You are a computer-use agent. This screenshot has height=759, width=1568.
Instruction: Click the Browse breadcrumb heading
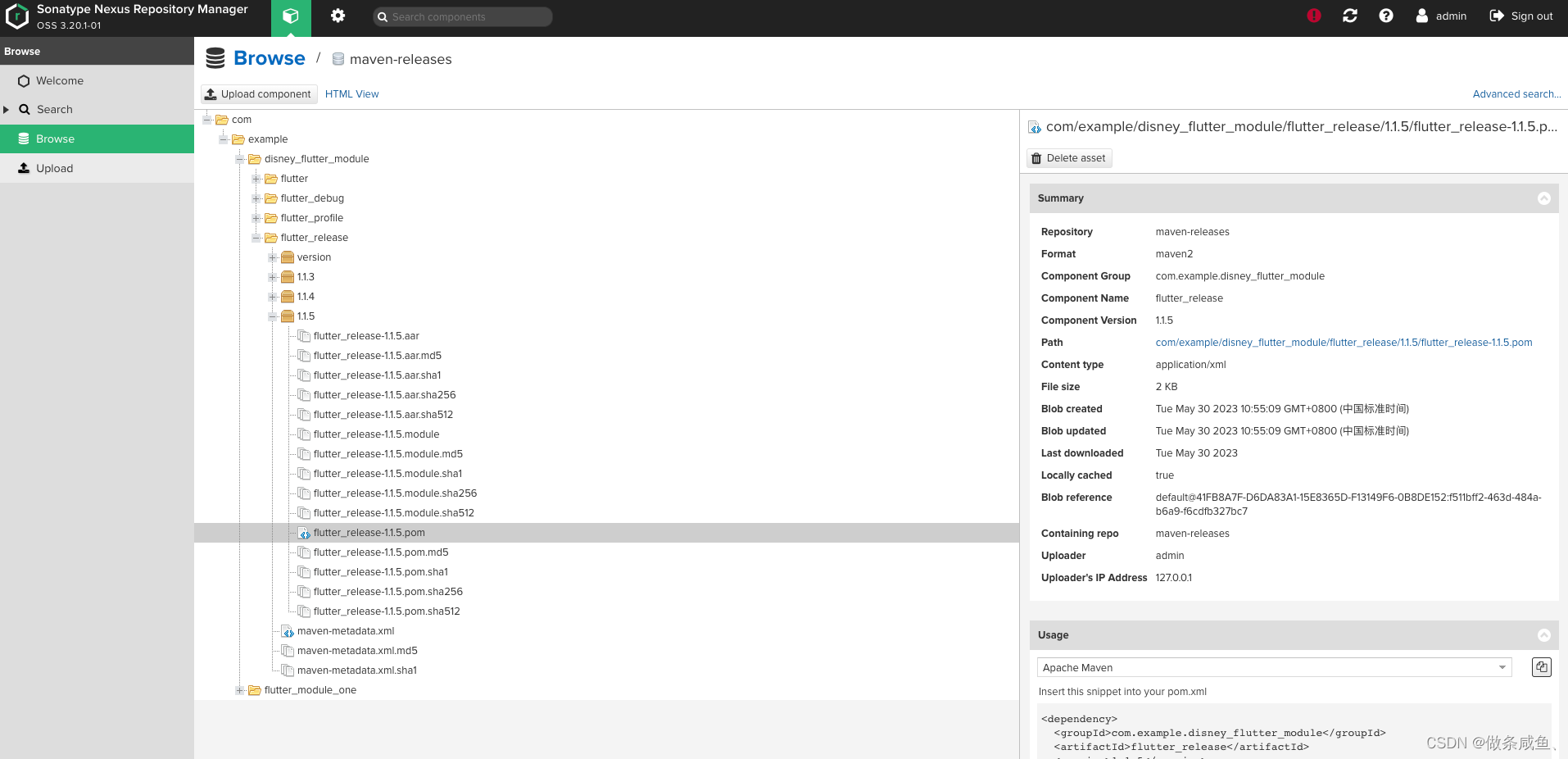(270, 58)
